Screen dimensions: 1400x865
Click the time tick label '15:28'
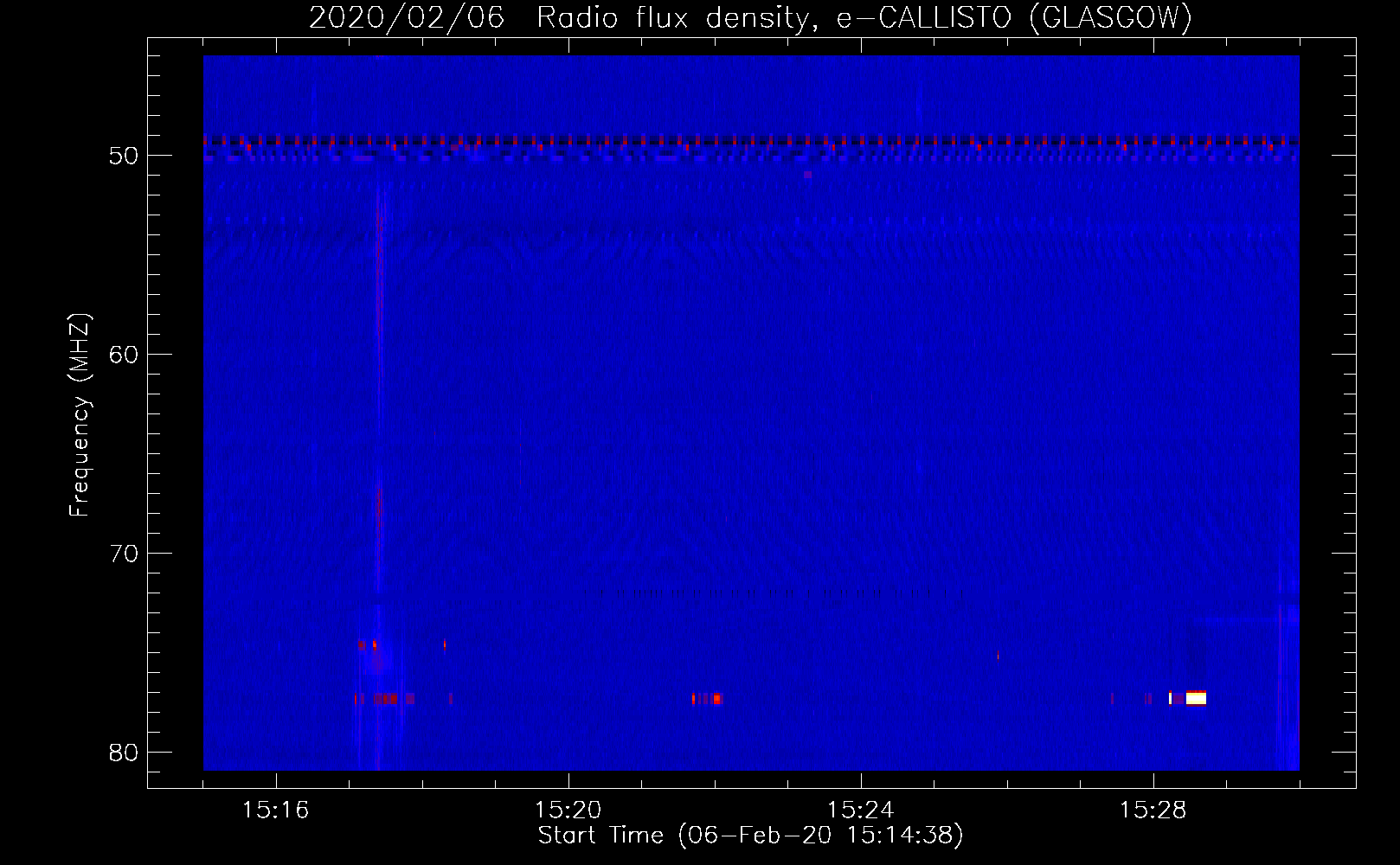click(1153, 811)
